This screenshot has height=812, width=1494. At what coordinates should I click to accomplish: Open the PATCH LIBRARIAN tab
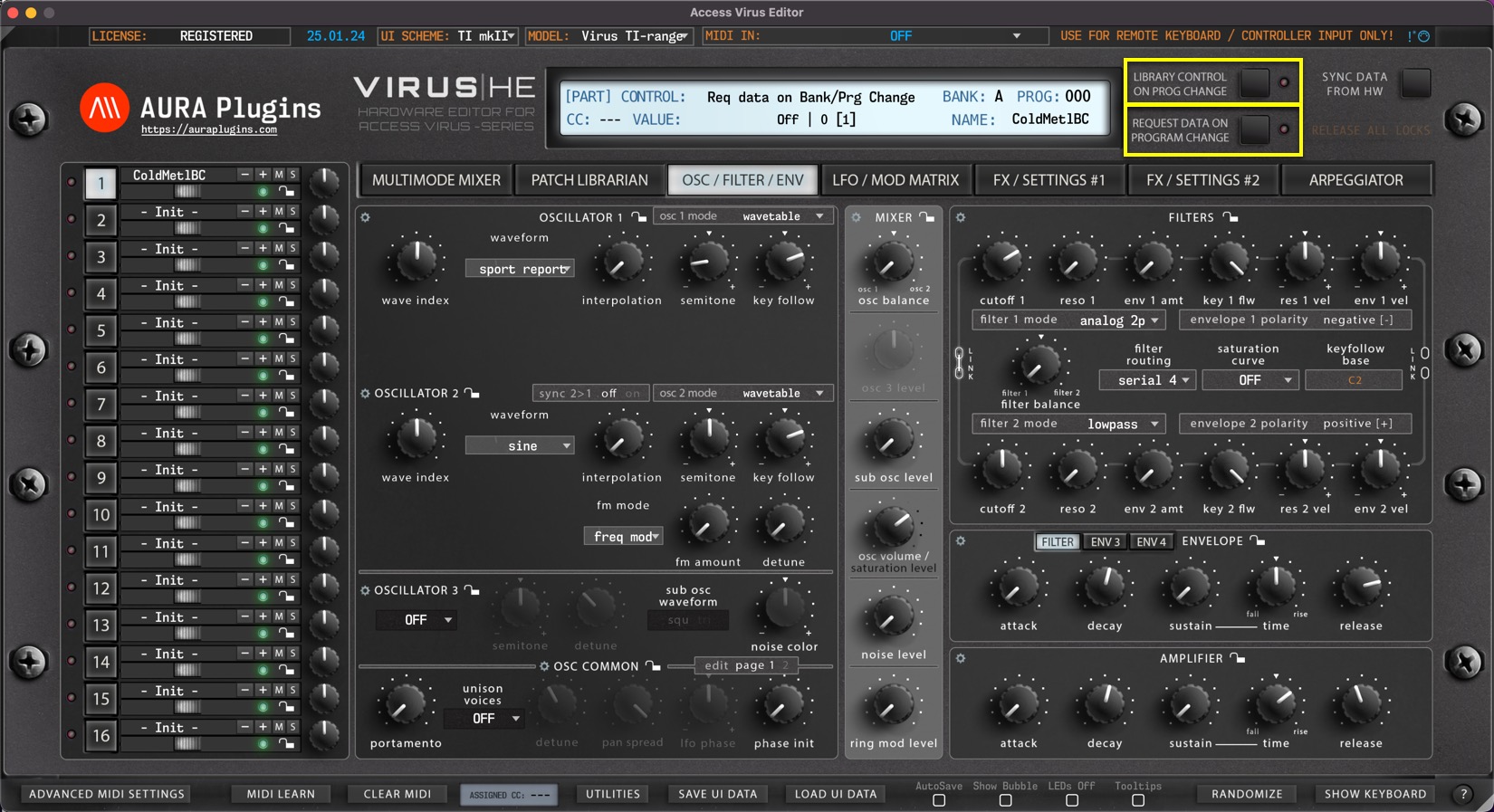[x=589, y=180]
